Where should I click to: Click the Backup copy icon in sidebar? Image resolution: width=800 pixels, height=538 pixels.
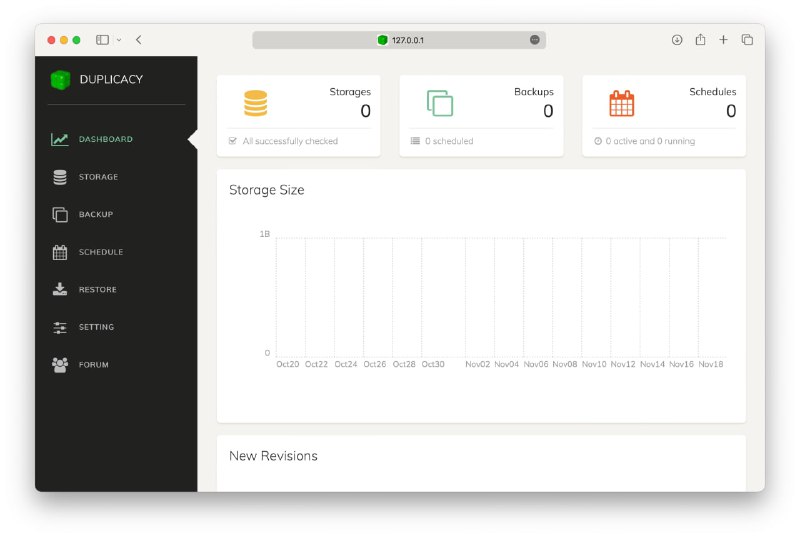[x=60, y=214]
